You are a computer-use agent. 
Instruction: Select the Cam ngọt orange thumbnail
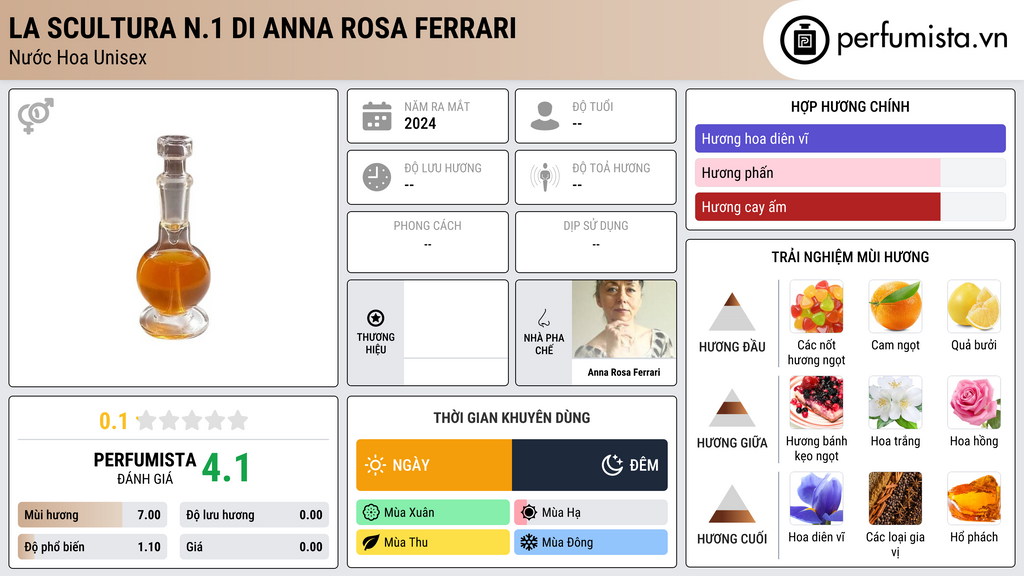point(895,307)
